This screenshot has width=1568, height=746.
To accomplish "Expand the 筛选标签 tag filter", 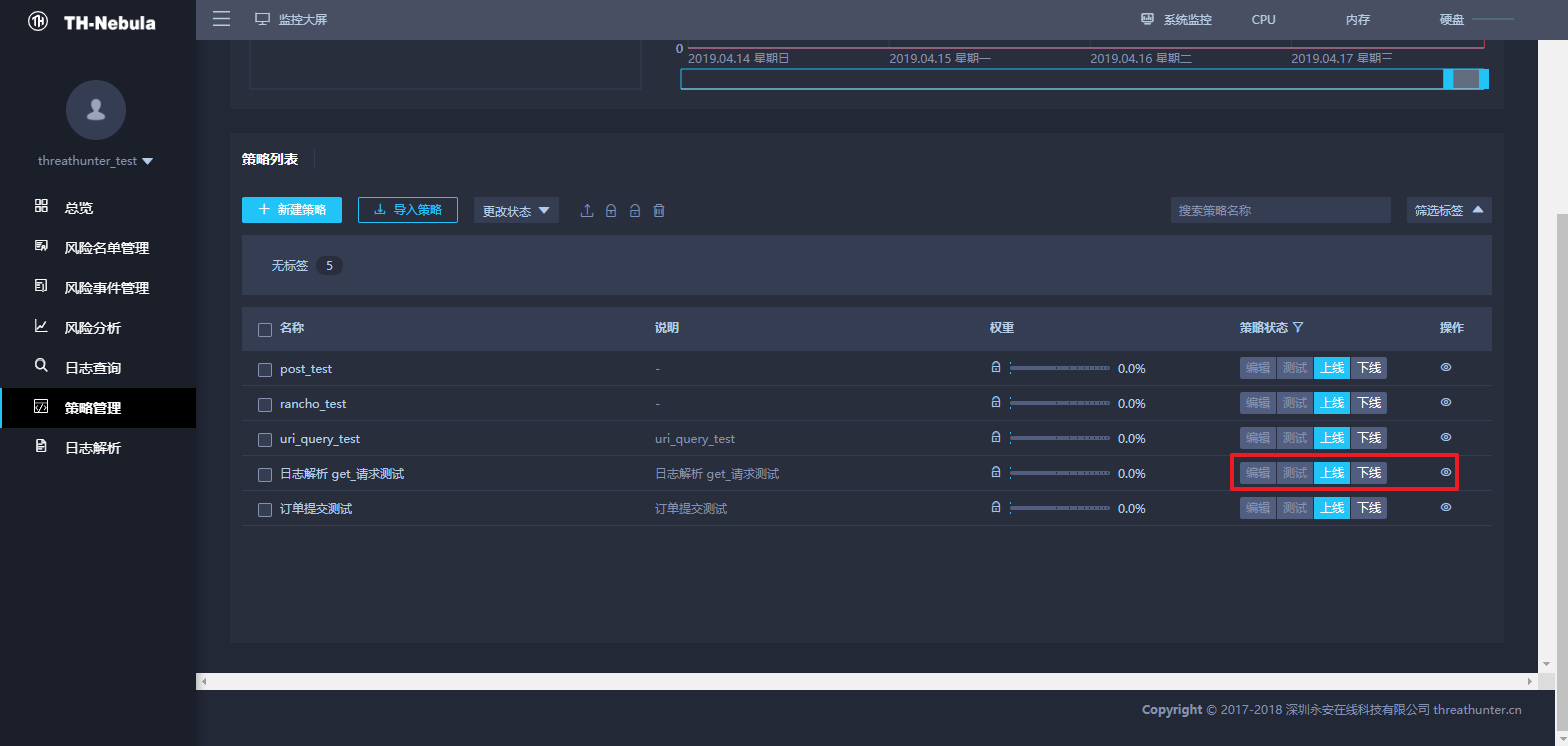I will point(1449,210).
